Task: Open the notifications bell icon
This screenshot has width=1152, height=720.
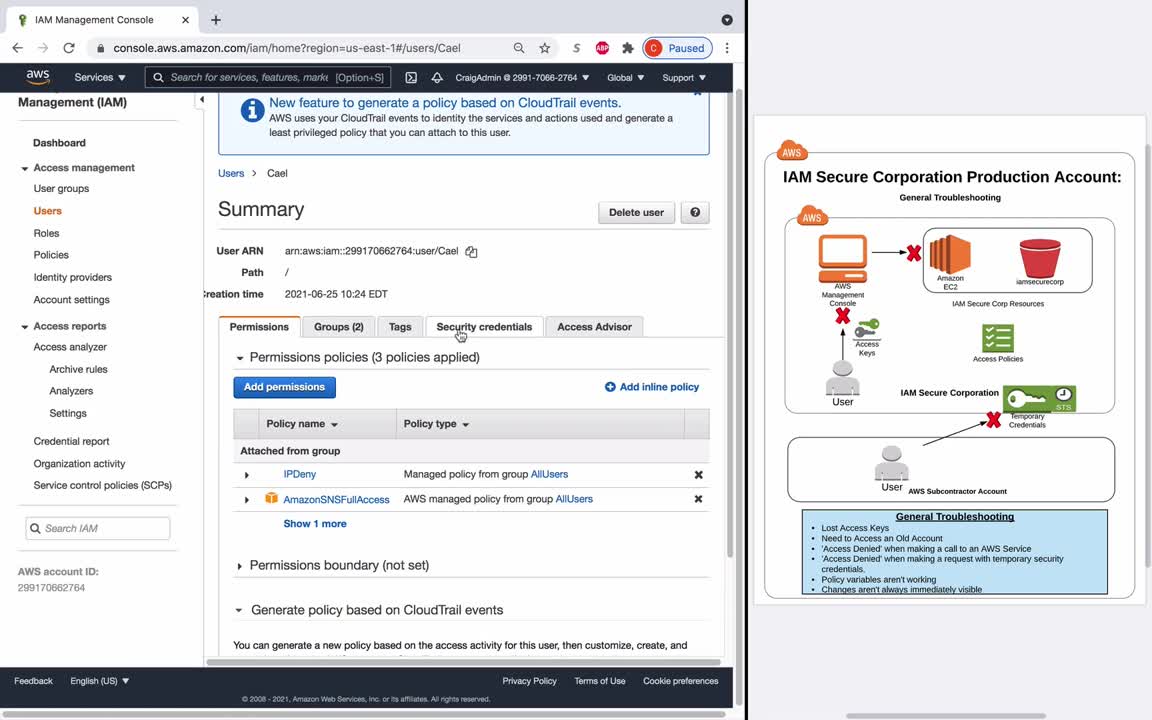Action: (x=437, y=77)
